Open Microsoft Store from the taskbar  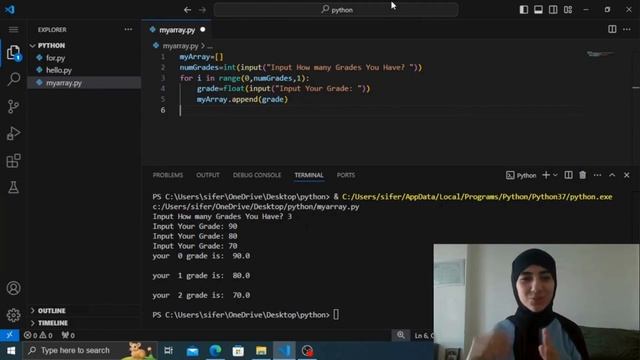point(238,351)
